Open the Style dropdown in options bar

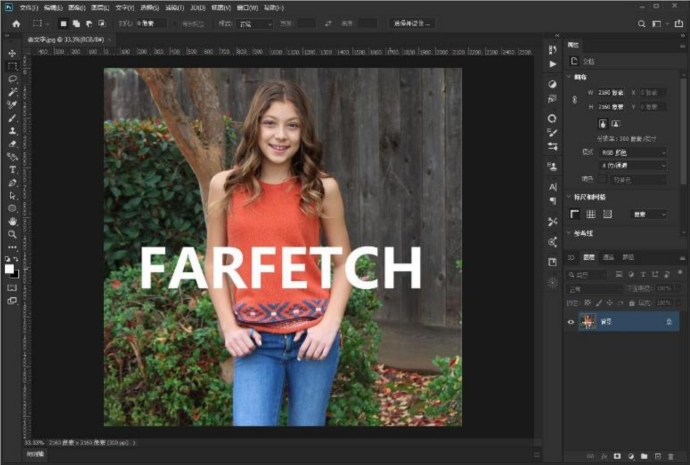(x=254, y=24)
